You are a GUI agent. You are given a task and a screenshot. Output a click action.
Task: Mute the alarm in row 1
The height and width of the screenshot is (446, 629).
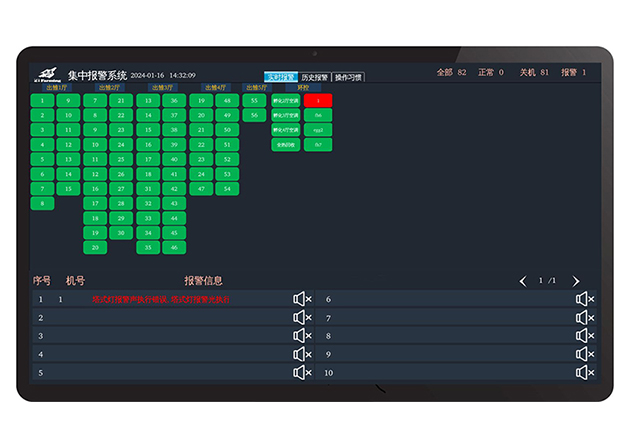(x=302, y=299)
